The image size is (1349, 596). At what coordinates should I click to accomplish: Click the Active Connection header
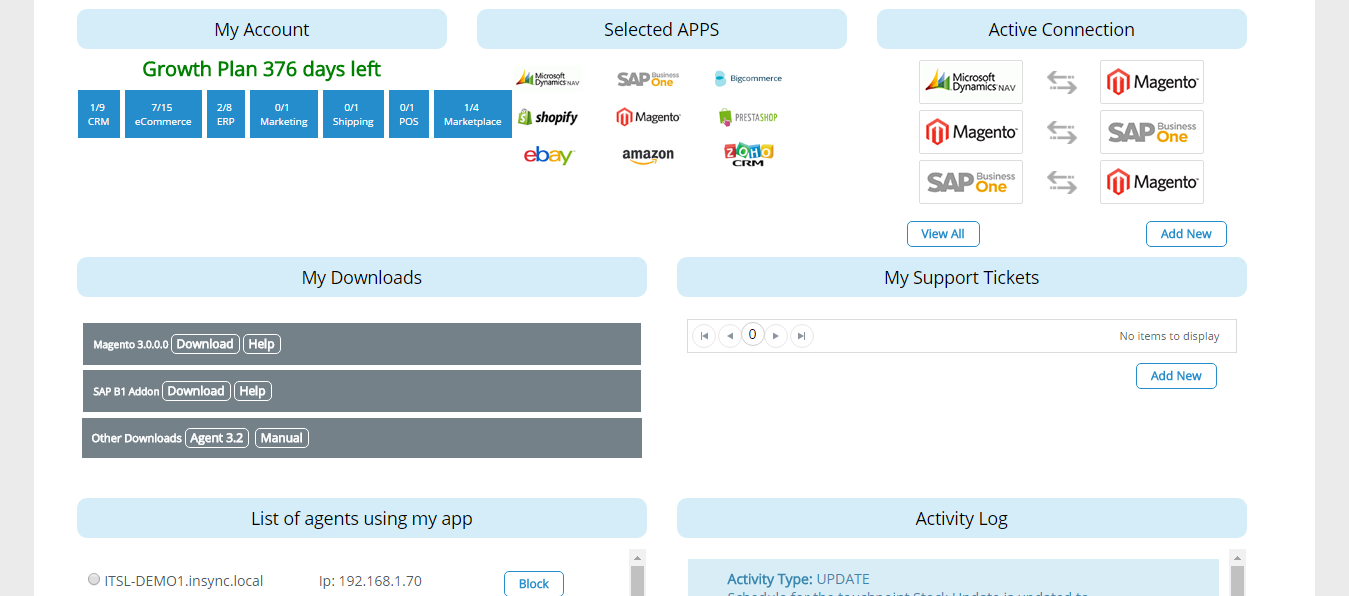pos(1062,29)
